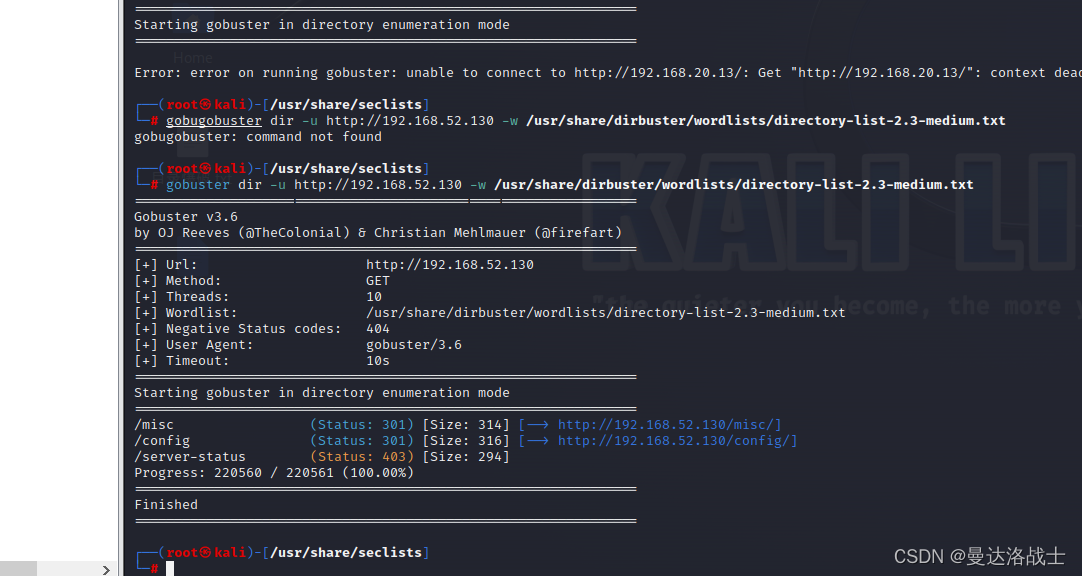Viewport: 1082px width, 576px height.
Task: Click the '/misc' result path
Action: click(154, 425)
